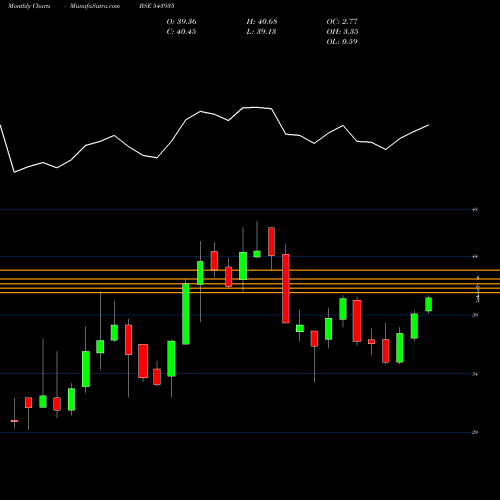Screen dimensions: 500x500
Task: Click the 'OH: 3.35' value
Action: [342, 32]
